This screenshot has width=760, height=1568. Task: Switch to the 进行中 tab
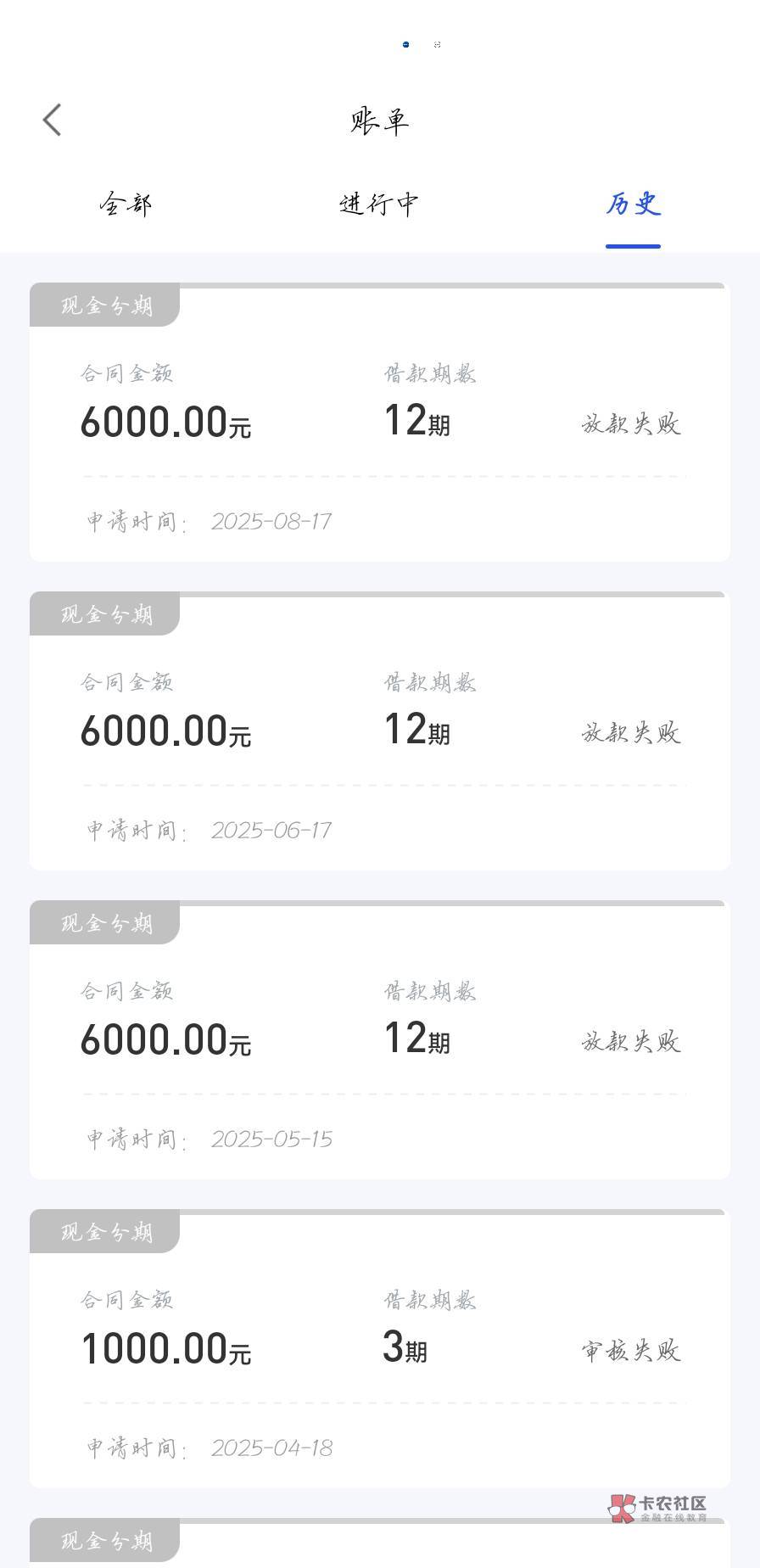(x=378, y=204)
